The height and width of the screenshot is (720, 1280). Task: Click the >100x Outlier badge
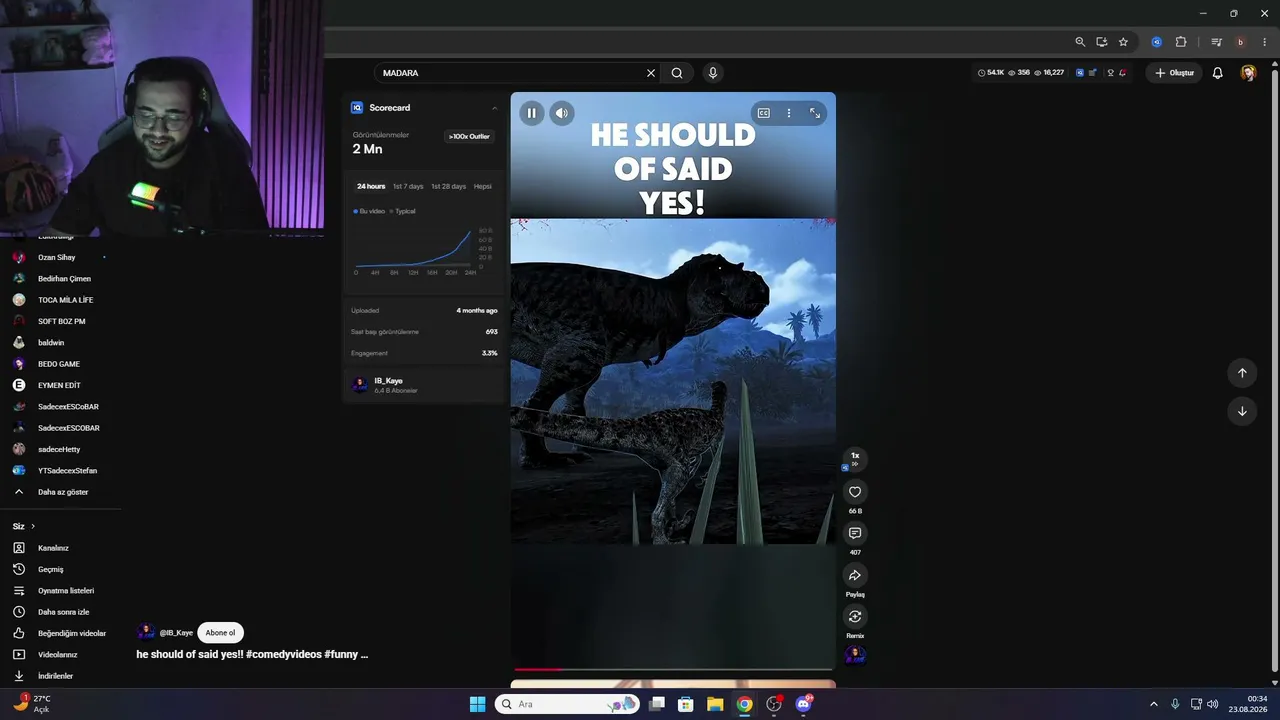[469, 136]
